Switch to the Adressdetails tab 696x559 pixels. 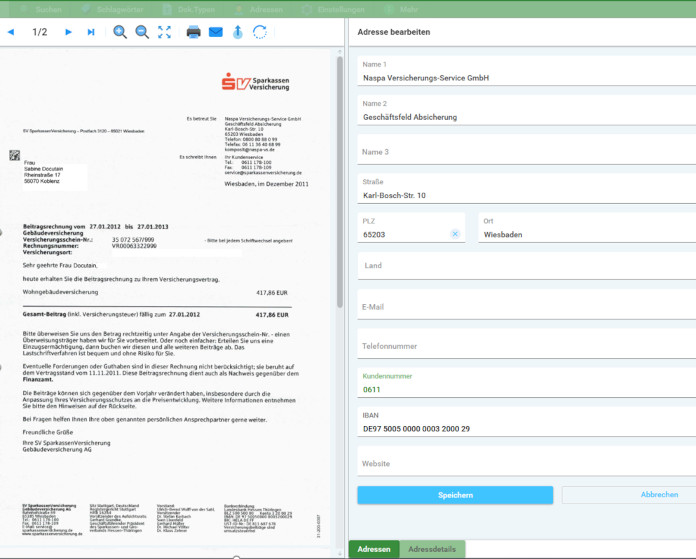(x=432, y=549)
